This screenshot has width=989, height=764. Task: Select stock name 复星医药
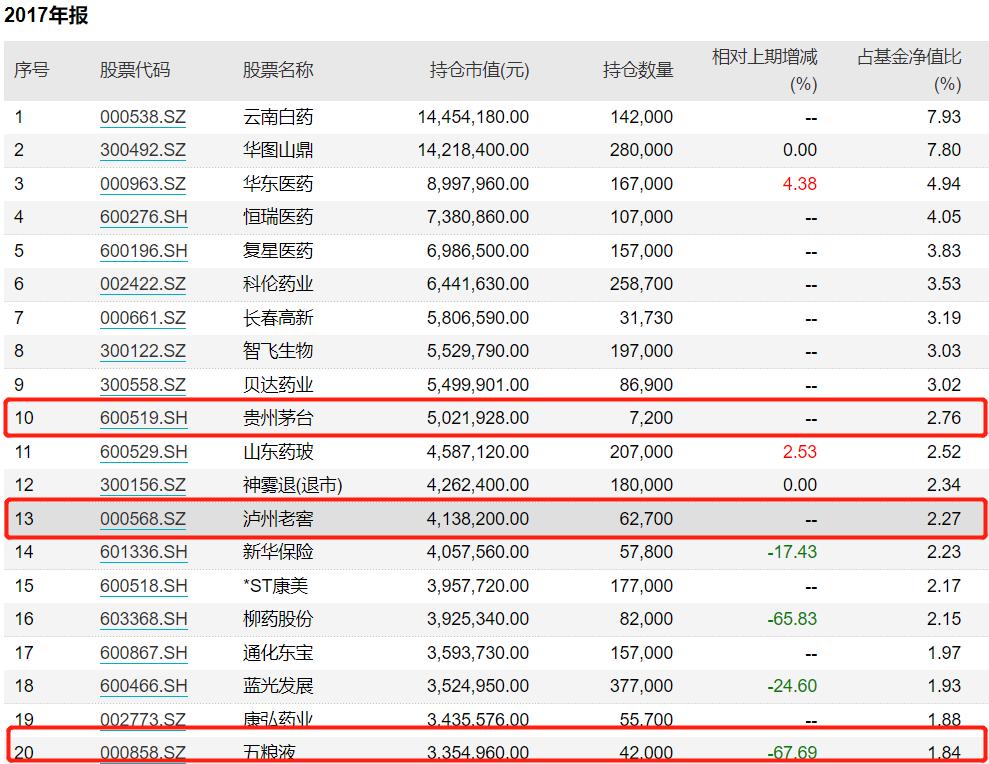278,251
